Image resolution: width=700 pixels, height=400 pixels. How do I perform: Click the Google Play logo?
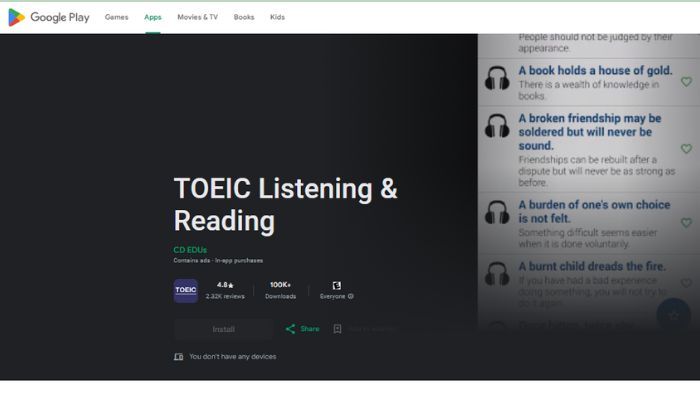click(49, 17)
